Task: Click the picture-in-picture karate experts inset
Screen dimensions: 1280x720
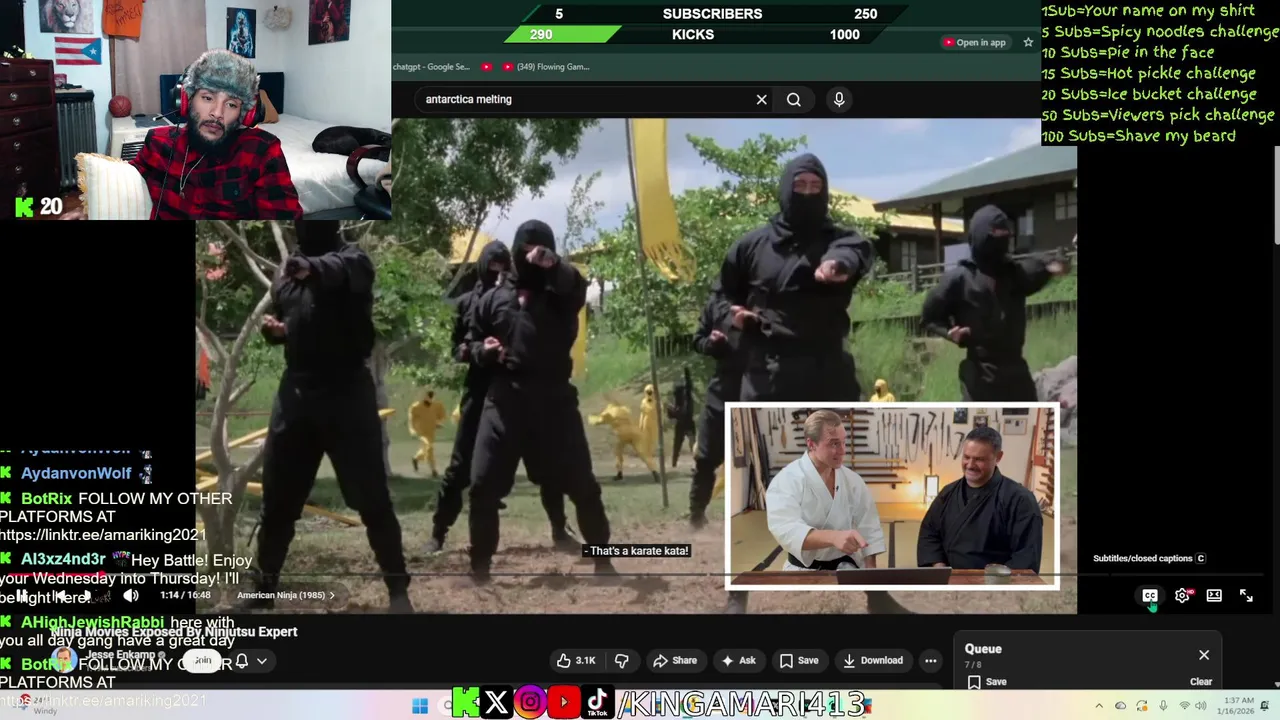Action: [x=892, y=496]
